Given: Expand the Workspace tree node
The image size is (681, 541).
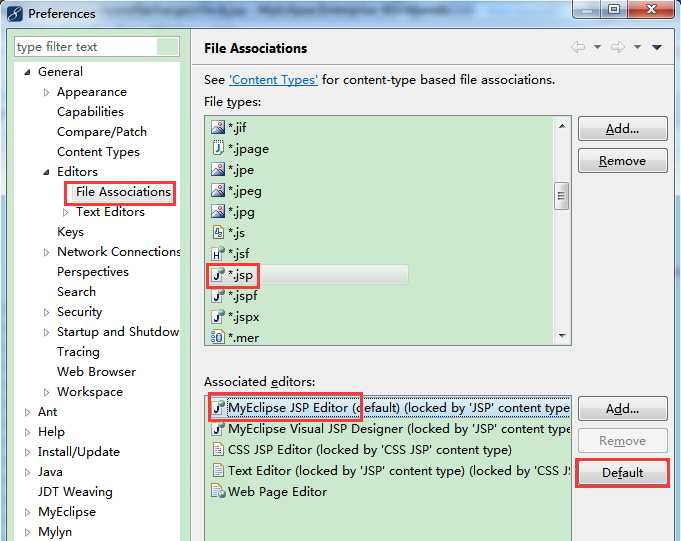Looking at the screenshot, I should 46,392.
